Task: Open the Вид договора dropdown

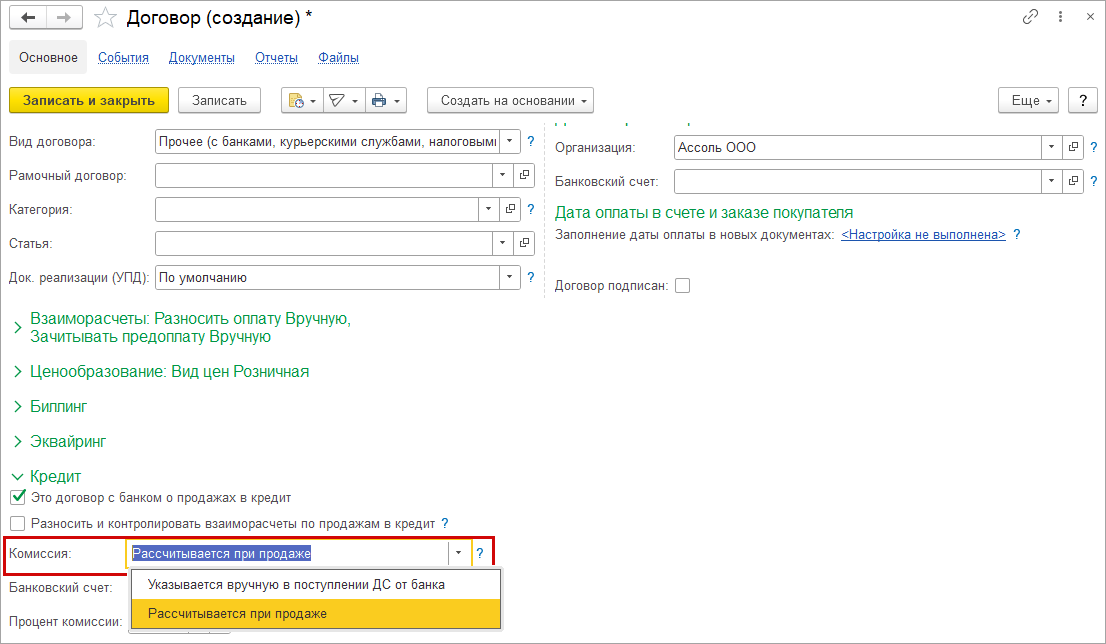Action: 509,141
